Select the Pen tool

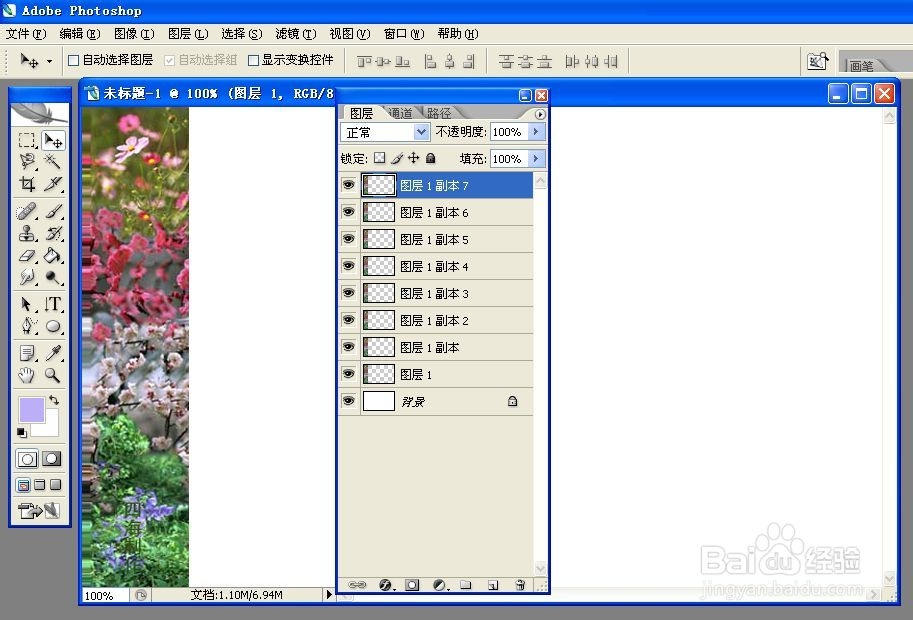(x=27, y=326)
